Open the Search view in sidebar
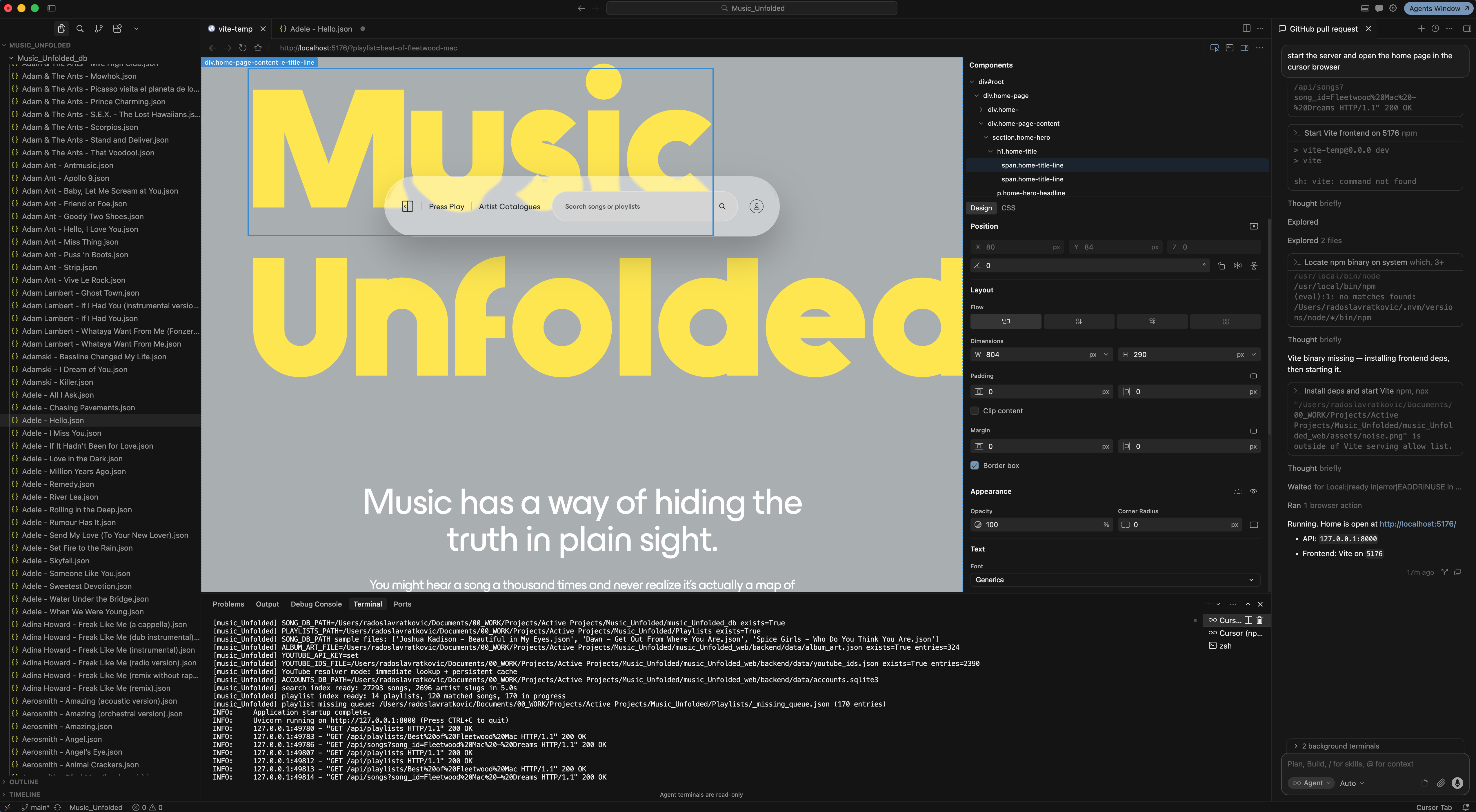This screenshot has height=812, width=1476. 80,29
